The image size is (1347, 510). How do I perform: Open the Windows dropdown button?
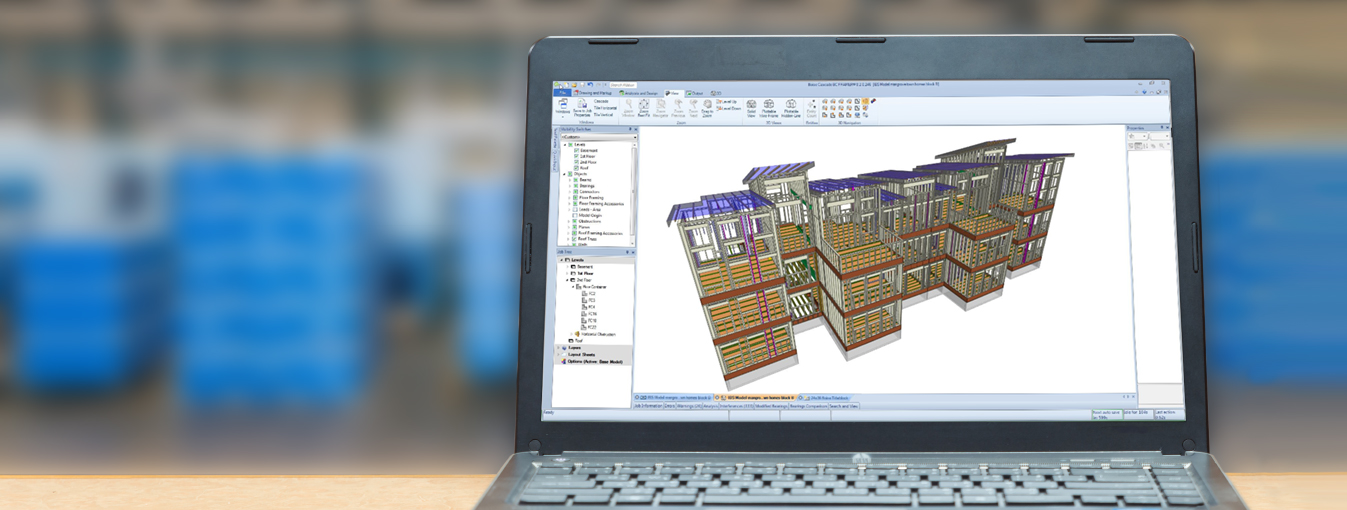tap(563, 109)
